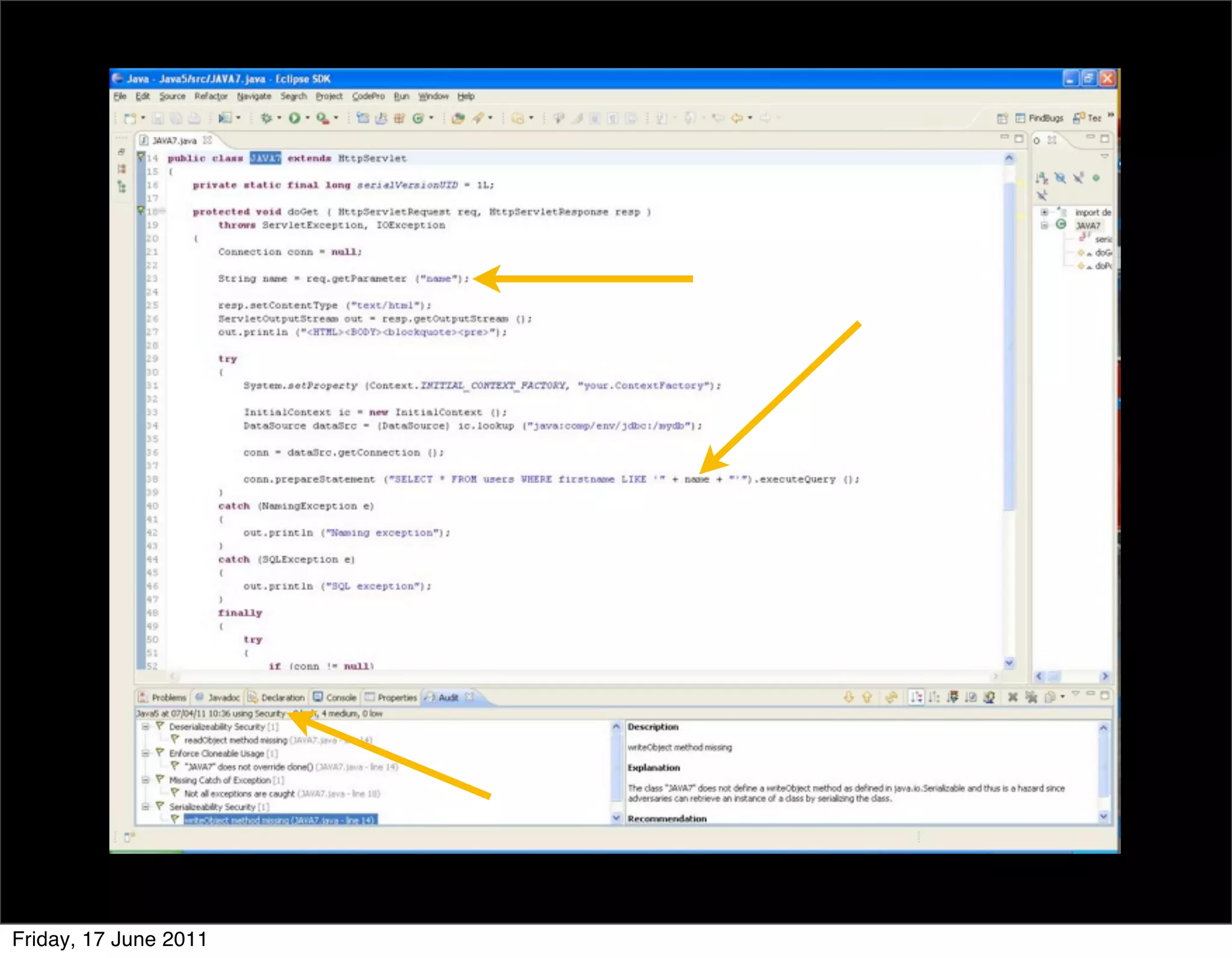Toggle group by author icon in Audit toolbar

pos(989,697)
